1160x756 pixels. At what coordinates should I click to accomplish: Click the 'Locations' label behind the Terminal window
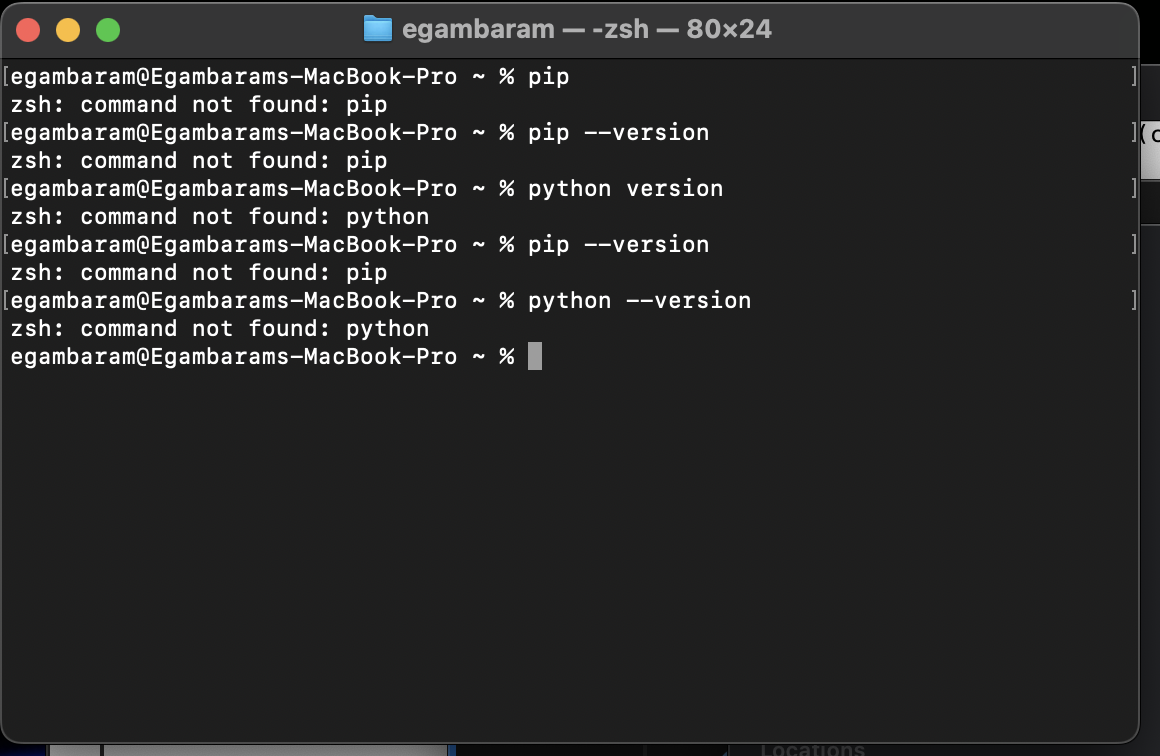[812, 749]
